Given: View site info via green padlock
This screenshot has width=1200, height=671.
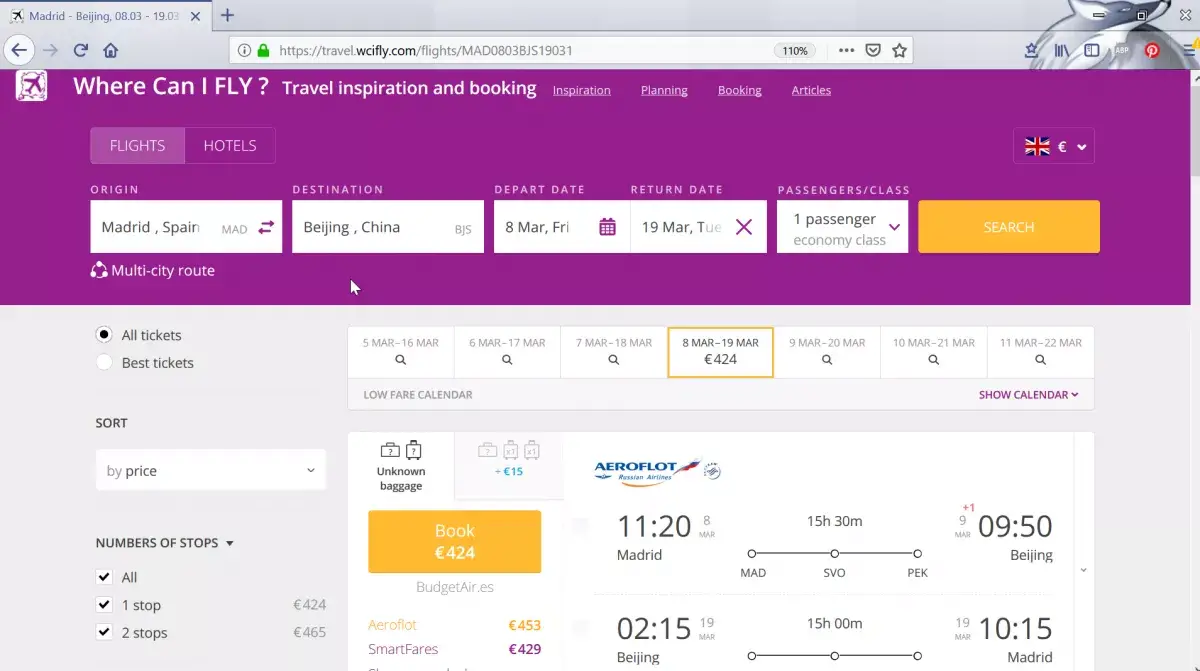Looking at the screenshot, I should 263,50.
